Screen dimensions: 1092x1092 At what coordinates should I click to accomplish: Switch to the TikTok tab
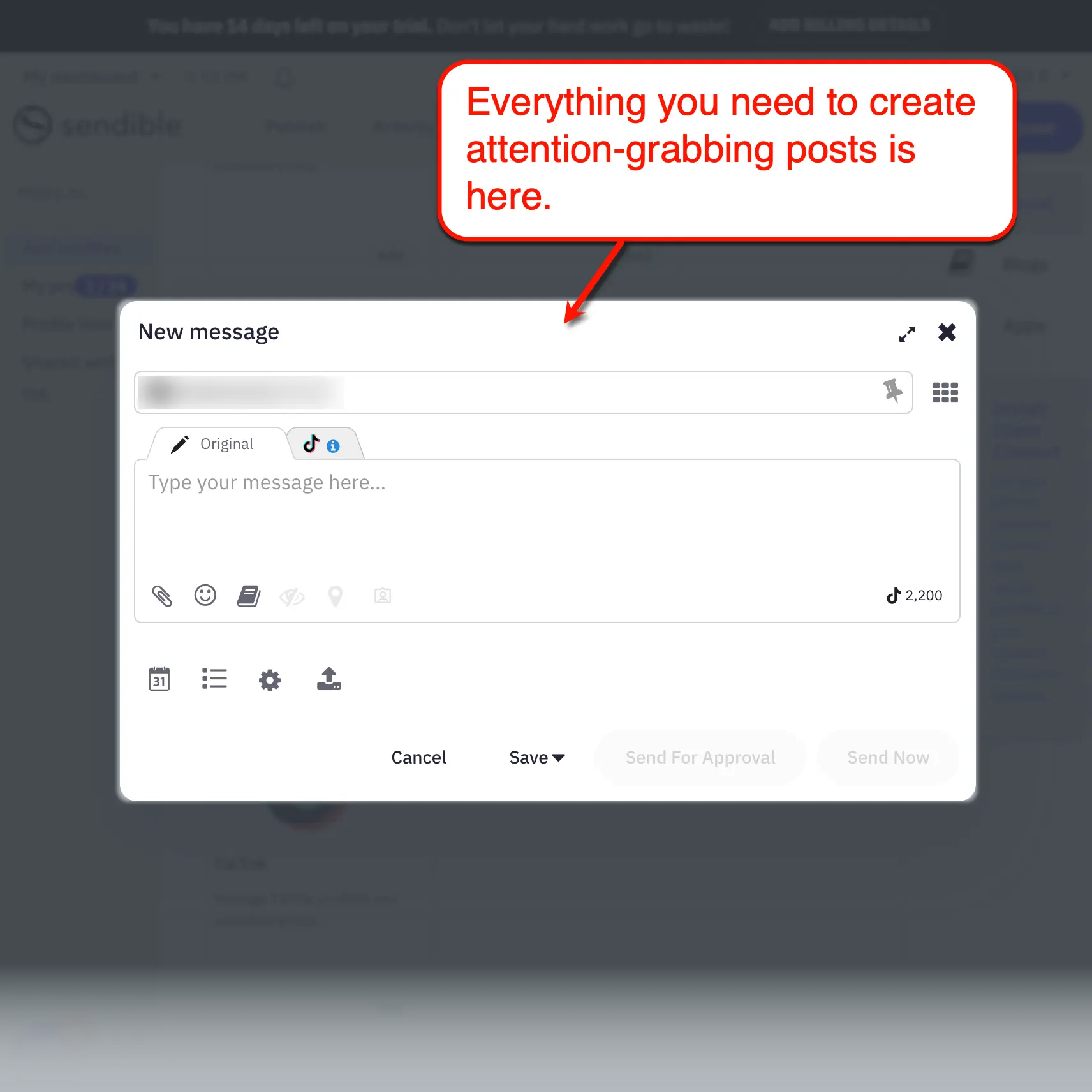[x=322, y=444]
